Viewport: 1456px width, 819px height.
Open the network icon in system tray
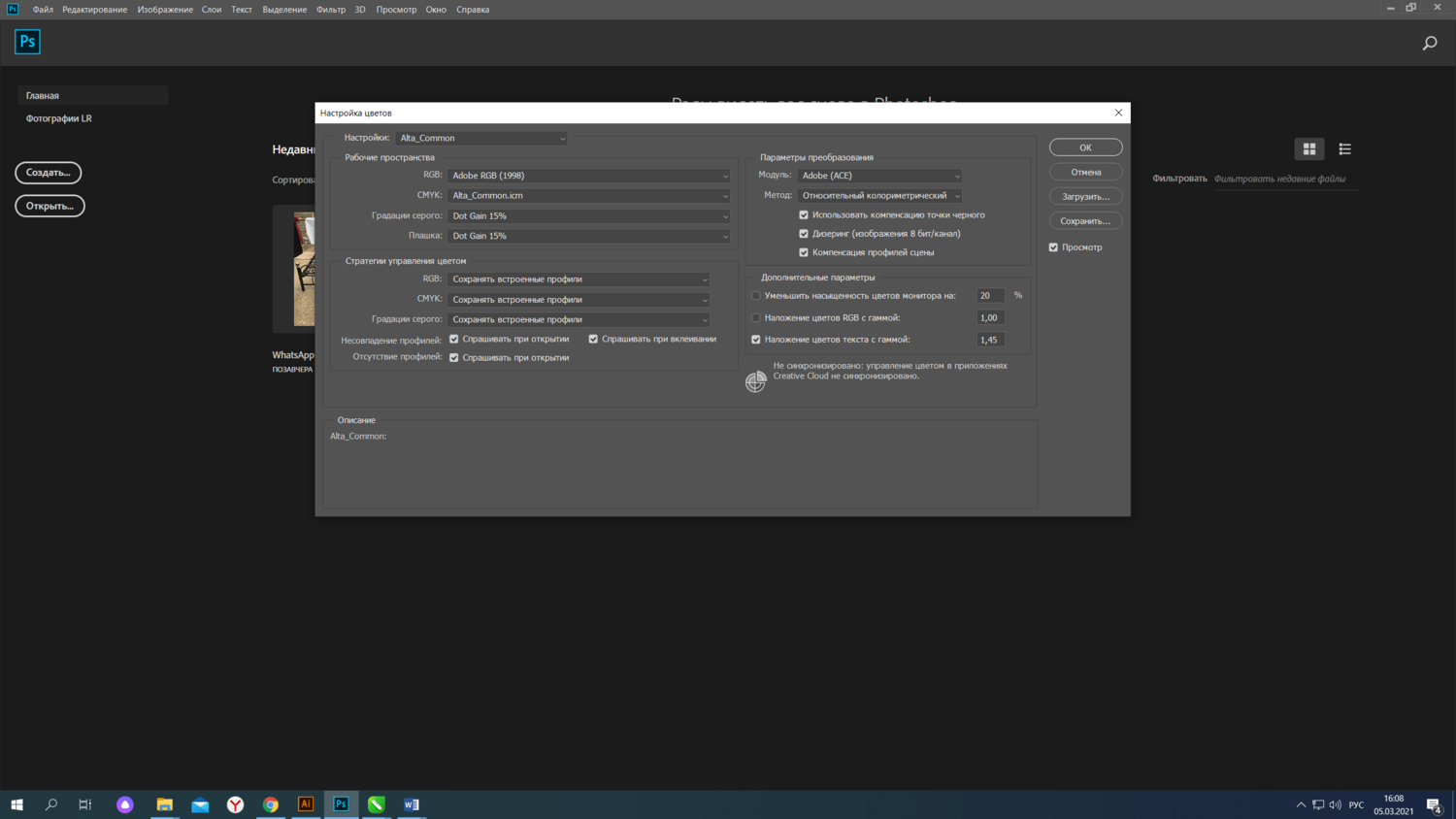(1318, 804)
